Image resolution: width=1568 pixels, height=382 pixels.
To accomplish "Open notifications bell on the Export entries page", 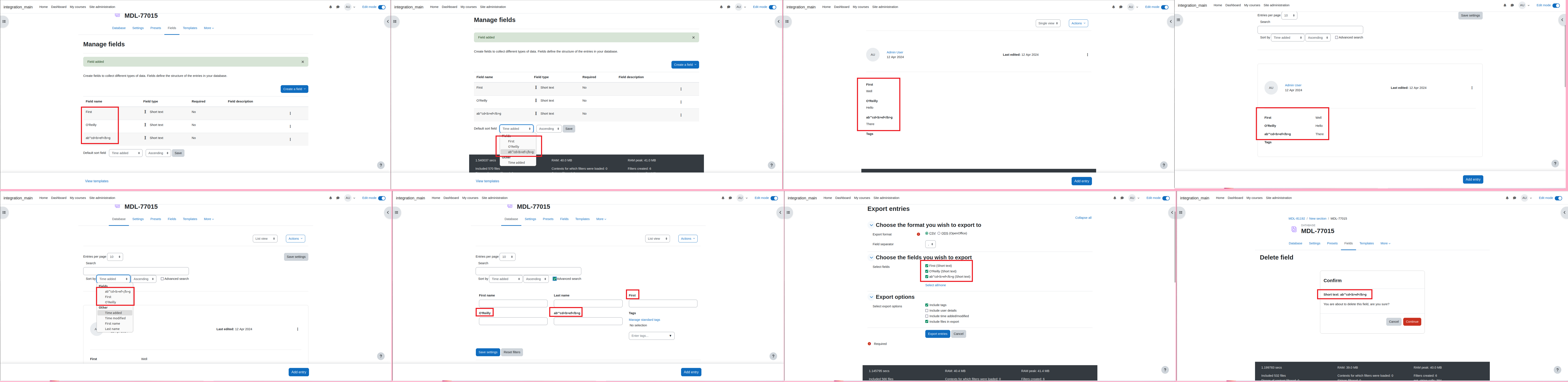I will coord(1115,198).
